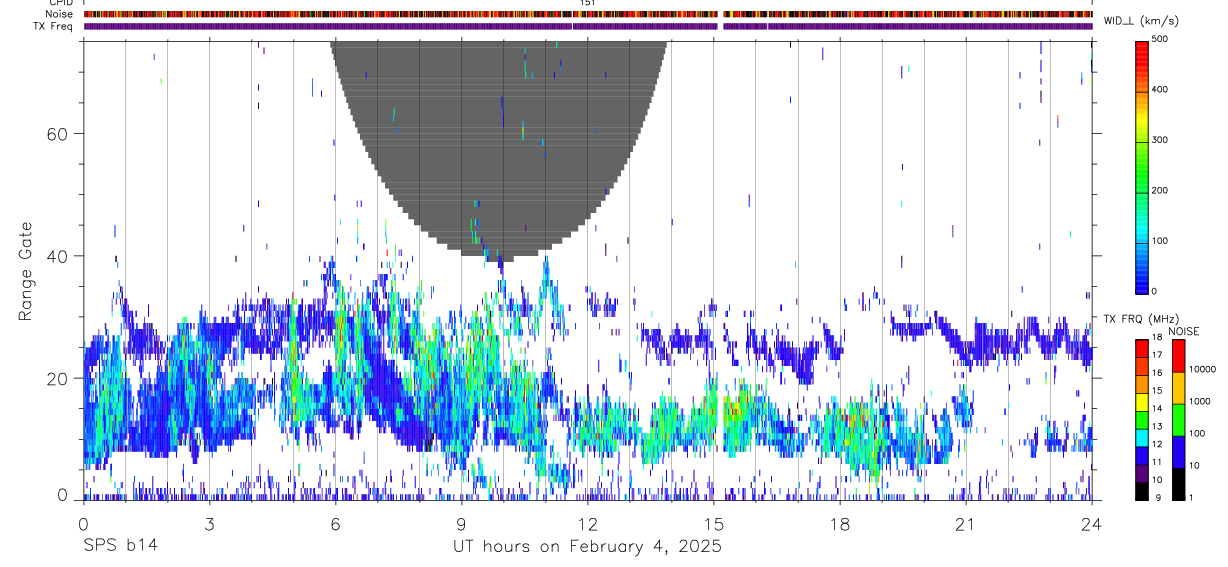The height and width of the screenshot is (567, 1228).
Task: Click the multicolored Noise strip above the plot
Action: (x=588, y=14)
